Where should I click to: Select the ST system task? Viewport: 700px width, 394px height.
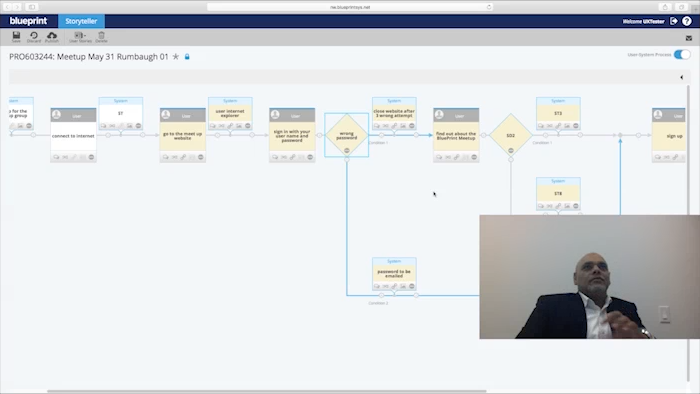tap(121, 113)
